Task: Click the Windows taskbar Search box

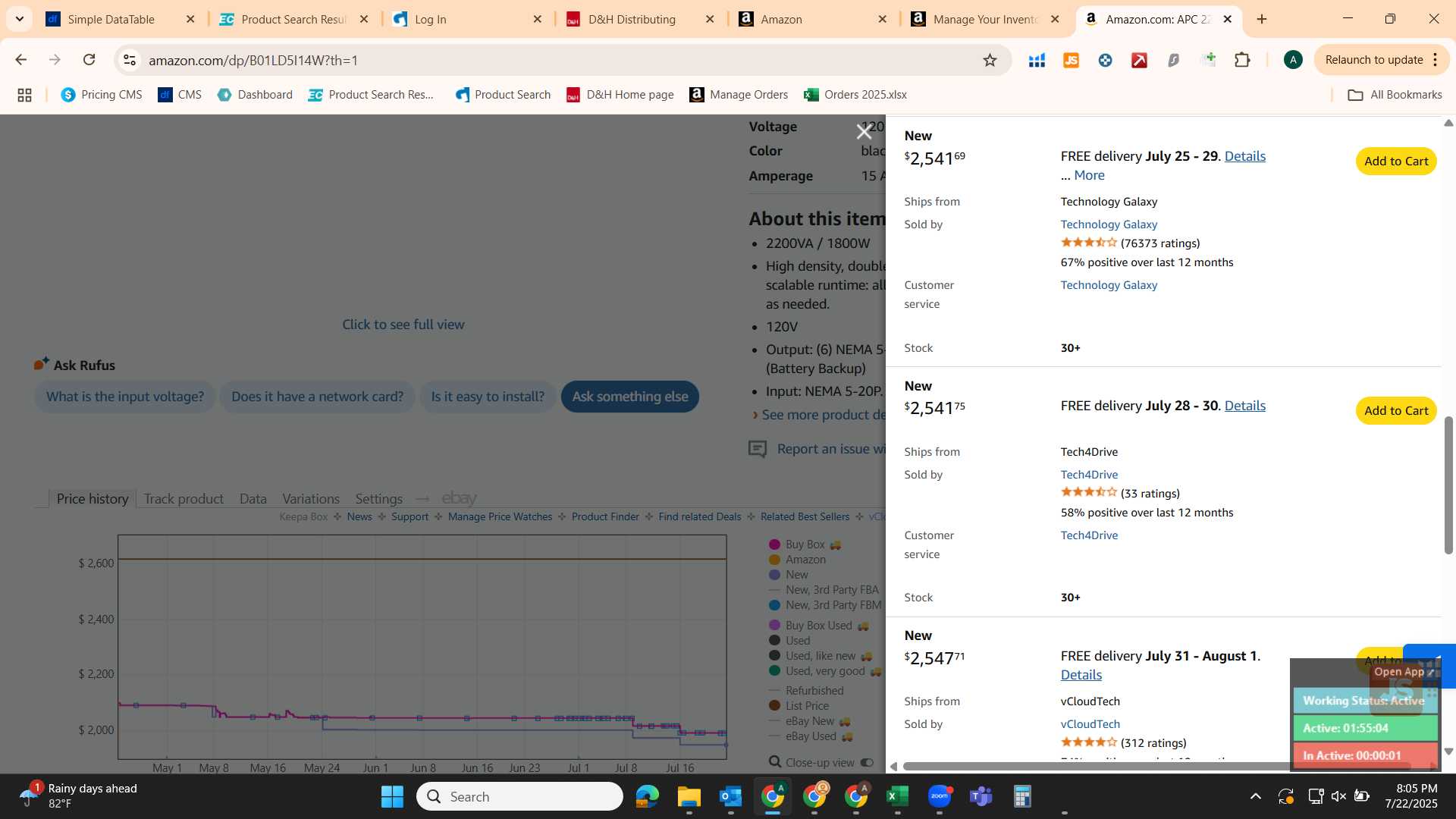Action: click(x=520, y=796)
